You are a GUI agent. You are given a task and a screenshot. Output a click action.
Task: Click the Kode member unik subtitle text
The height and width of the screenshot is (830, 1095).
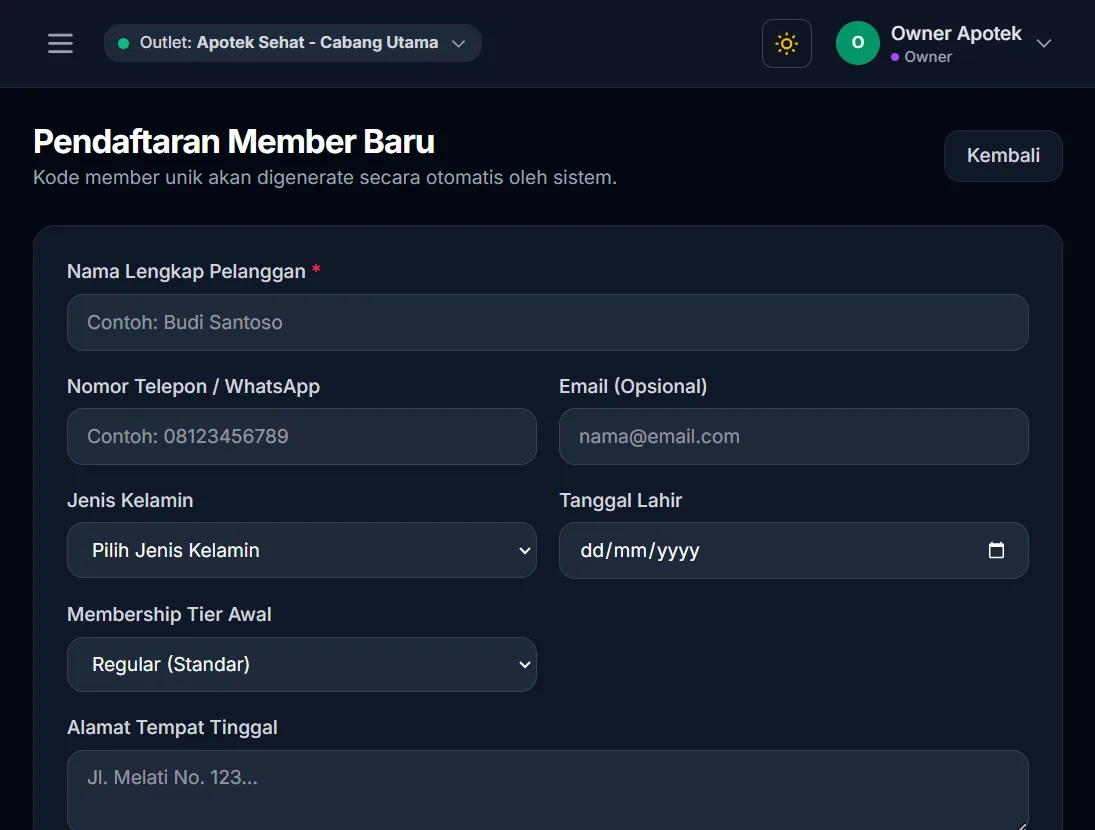click(x=325, y=177)
